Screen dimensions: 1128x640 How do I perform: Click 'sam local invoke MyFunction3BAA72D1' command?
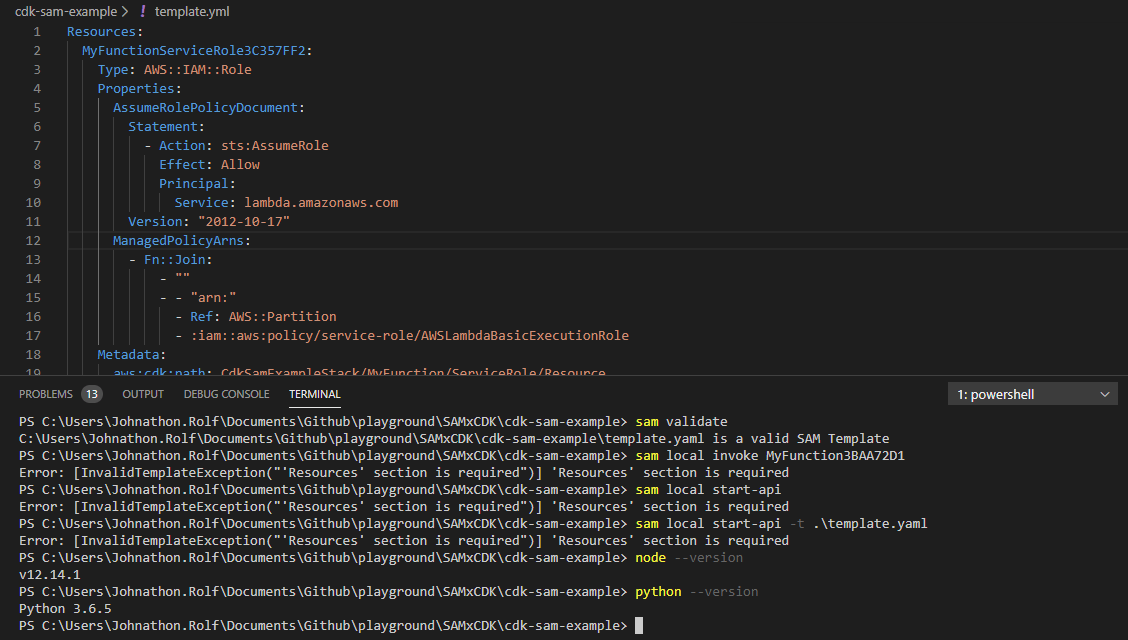(x=770, y=456)
